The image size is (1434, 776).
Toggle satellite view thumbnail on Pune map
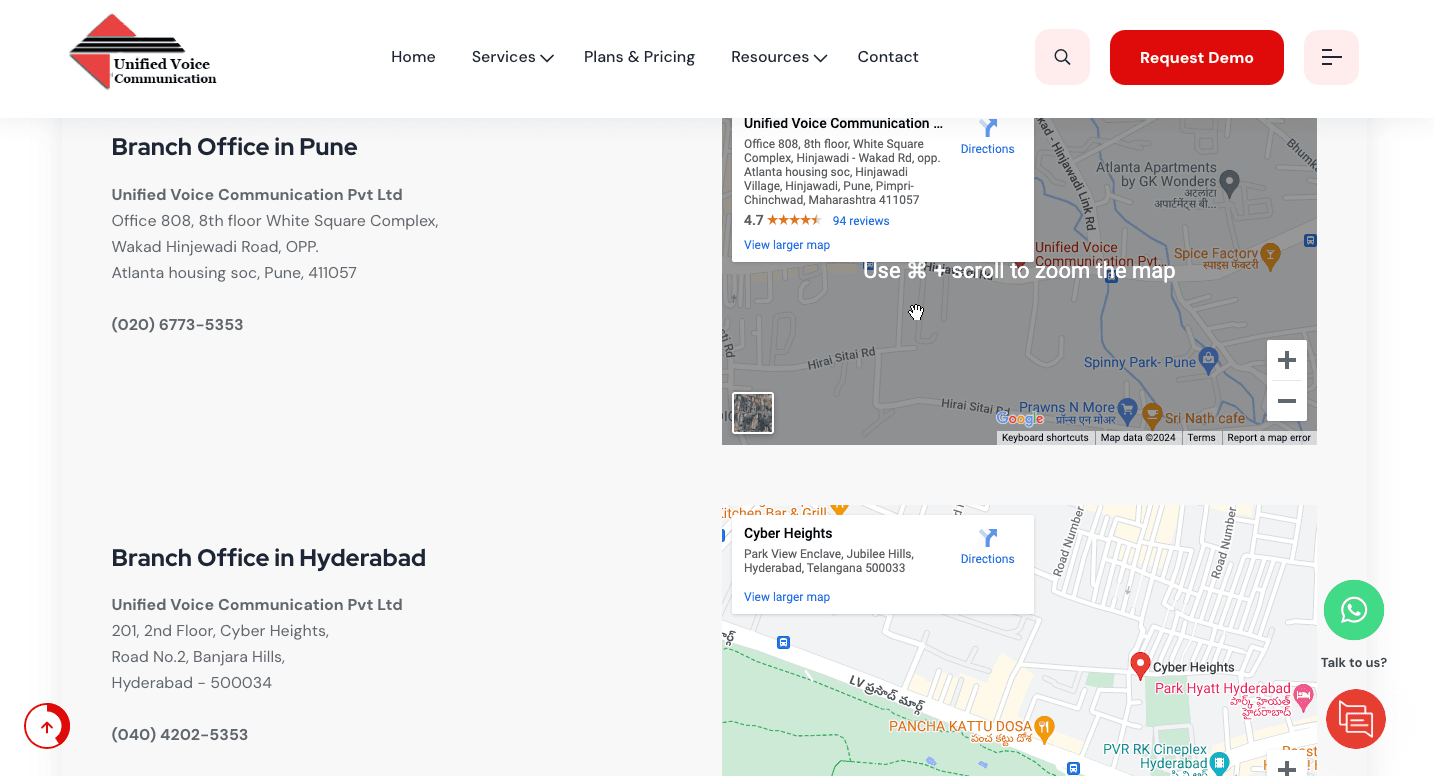(x=753, y=413)
